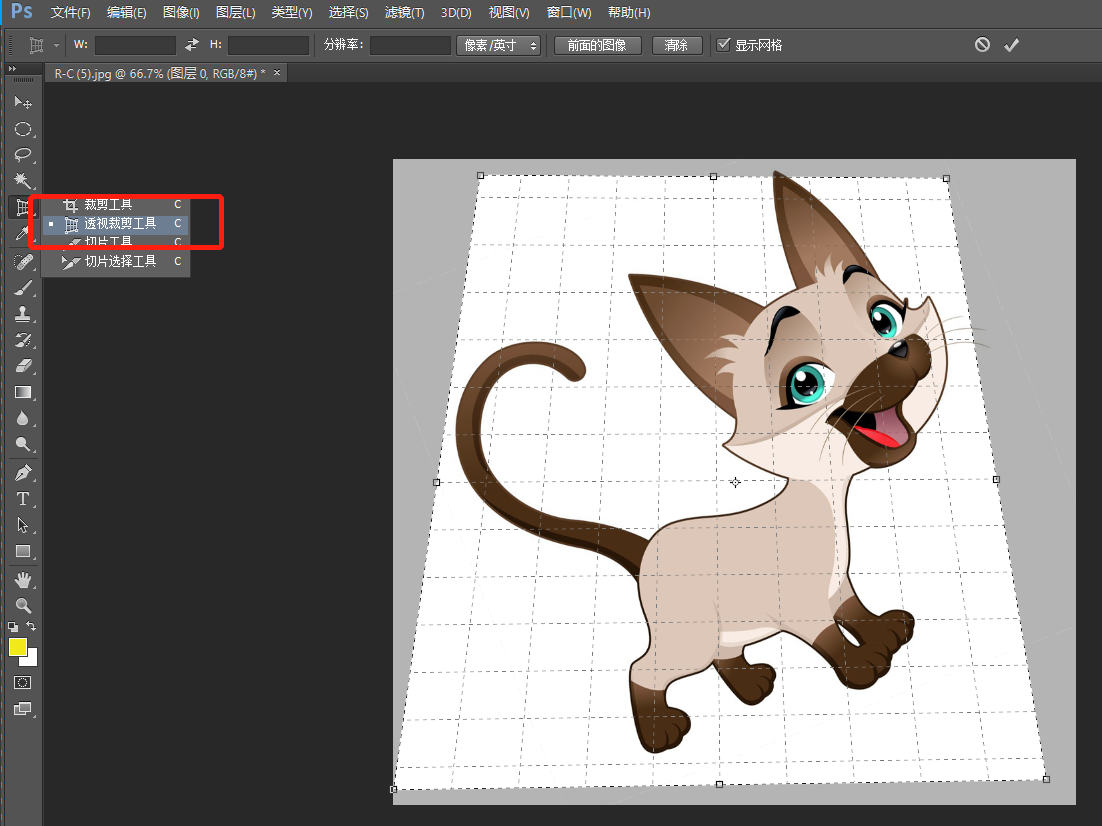This screenshot has width=1102, height=826.
Task: Click the 清除 button
Action: (676, 46)
